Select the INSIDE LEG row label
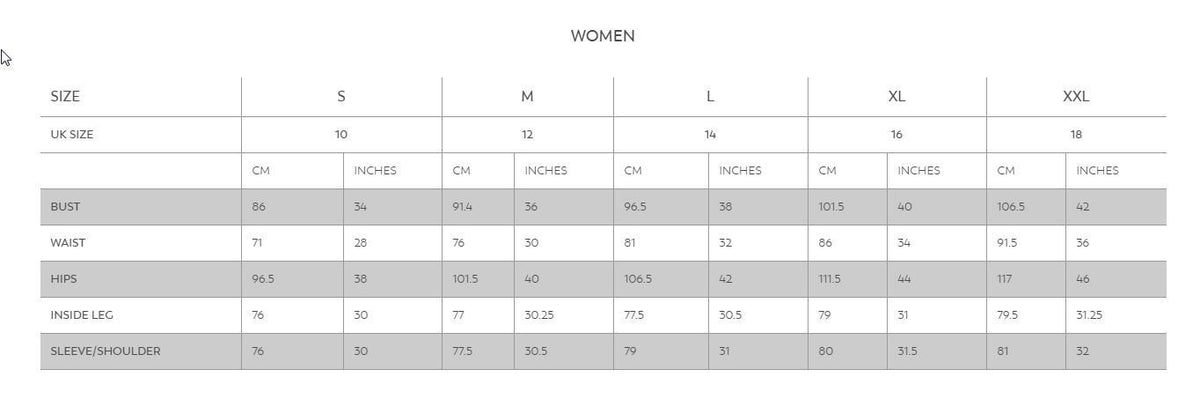 [82, 315]
